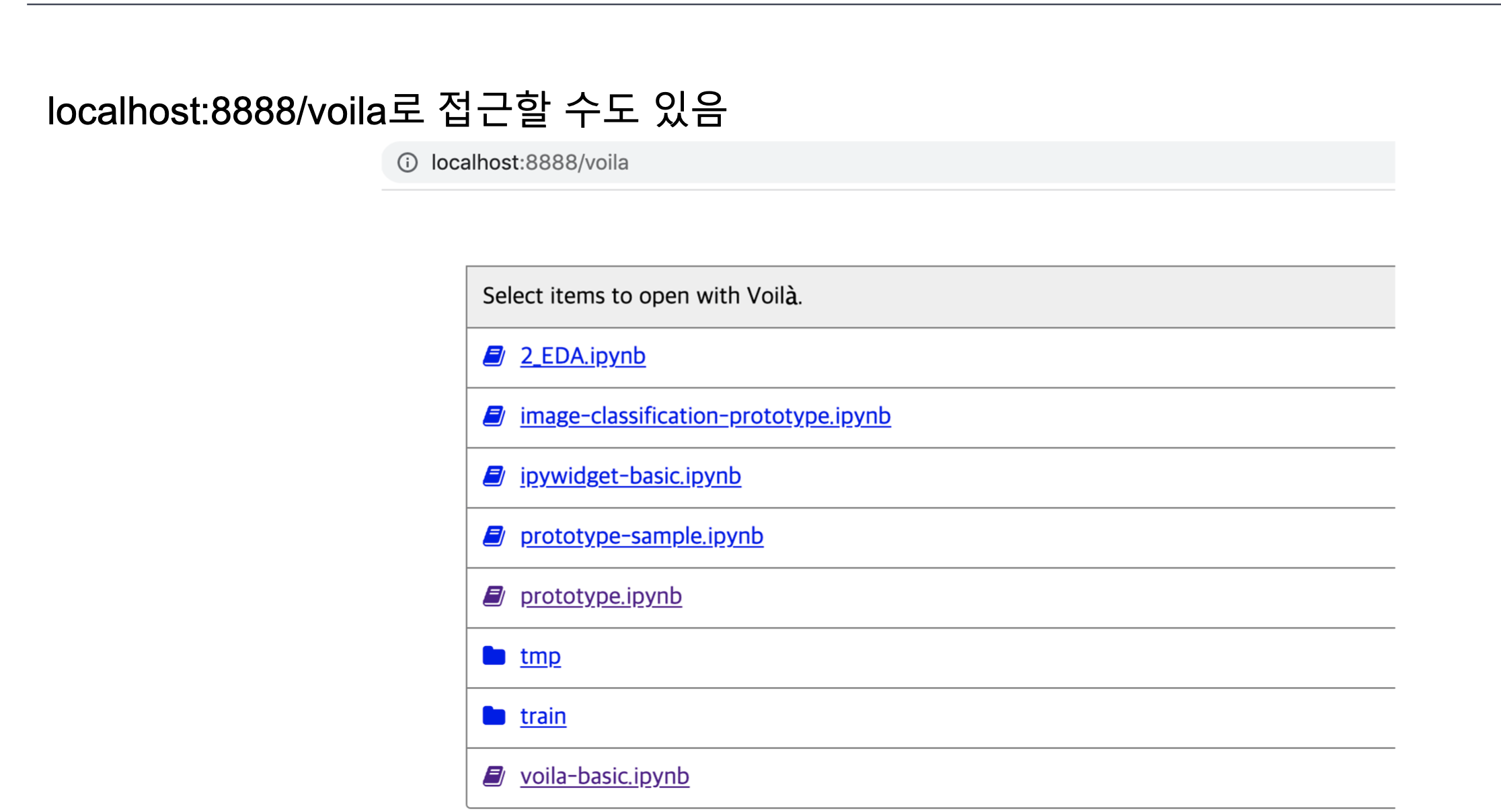Click the 'Select items to open' header
The height and width of the screenshot is (812, 1501).
[x=642, y=296]
